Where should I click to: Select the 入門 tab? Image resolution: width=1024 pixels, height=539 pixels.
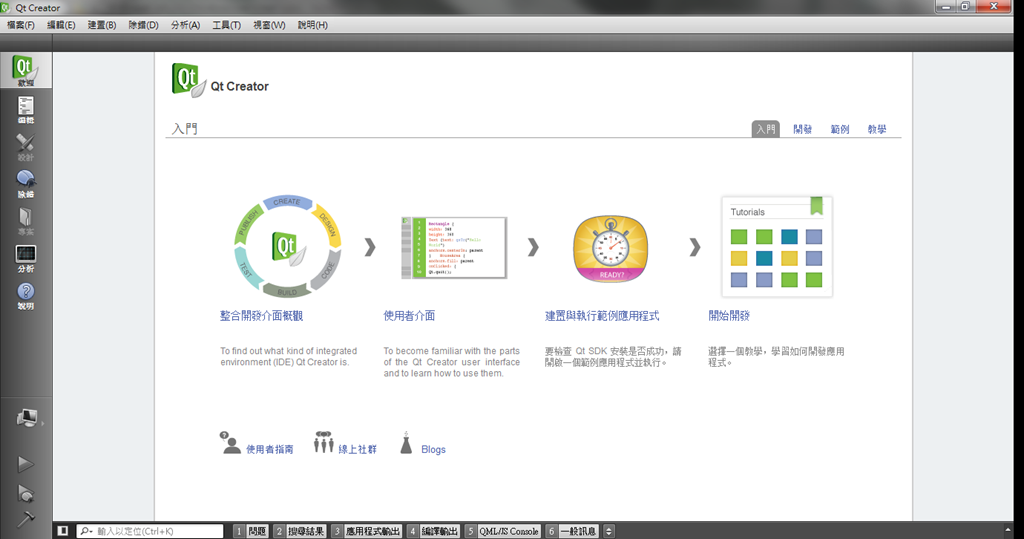[x=765, y=129]
